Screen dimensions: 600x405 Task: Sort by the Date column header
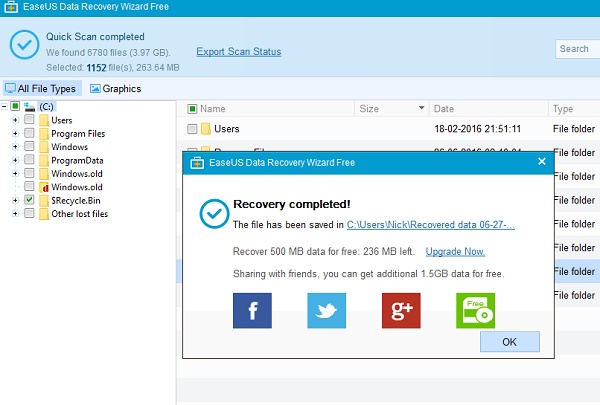tap(444, 109)
